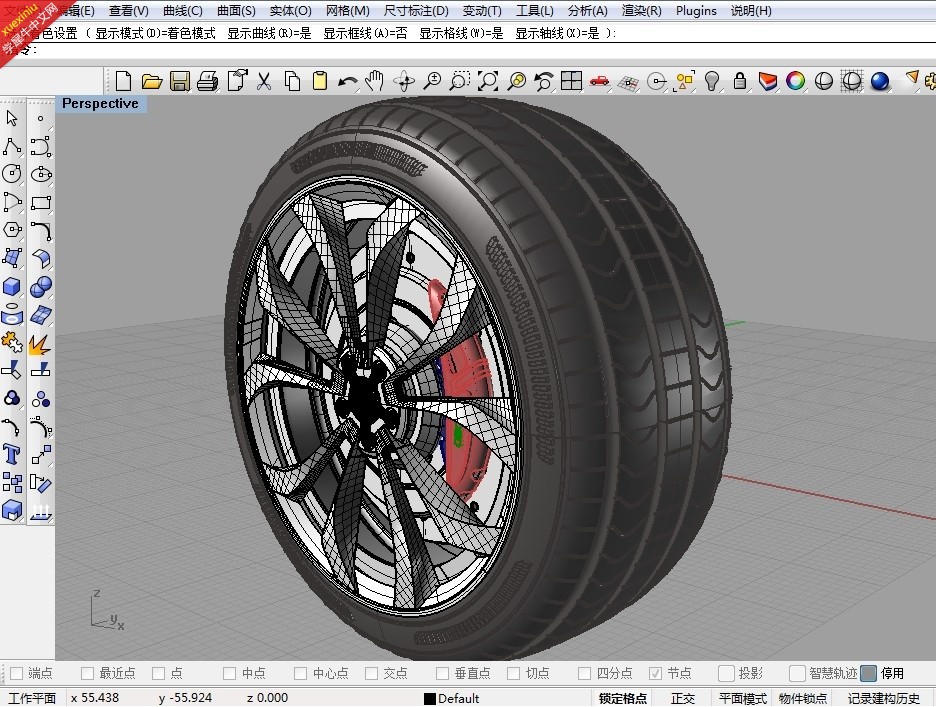936x707 pixels.
Task: Toggle 正交 in the status bar
Action: click(683, 698)
